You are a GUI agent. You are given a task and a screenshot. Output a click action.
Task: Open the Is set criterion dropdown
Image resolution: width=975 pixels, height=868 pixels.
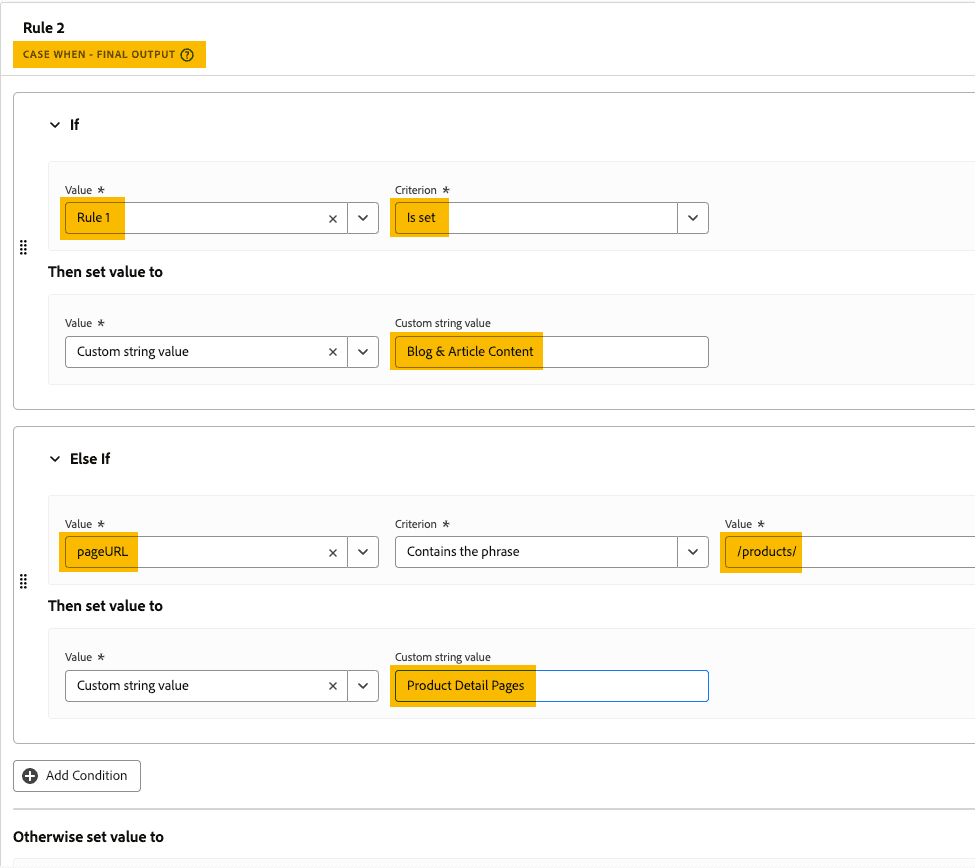point(693,218)
